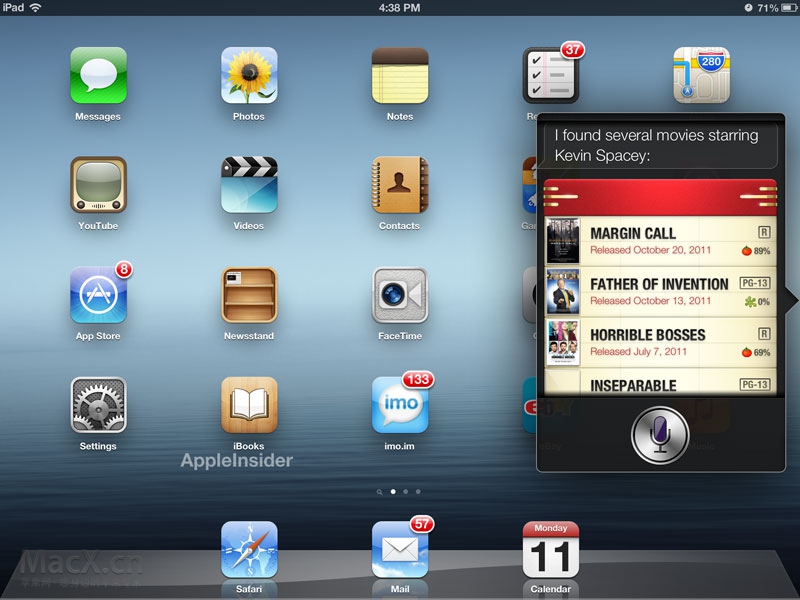Tap Father of Invention 0% rating
This screenshot has width=800, height=600.
pyautogui.click(x=757, y=302)
